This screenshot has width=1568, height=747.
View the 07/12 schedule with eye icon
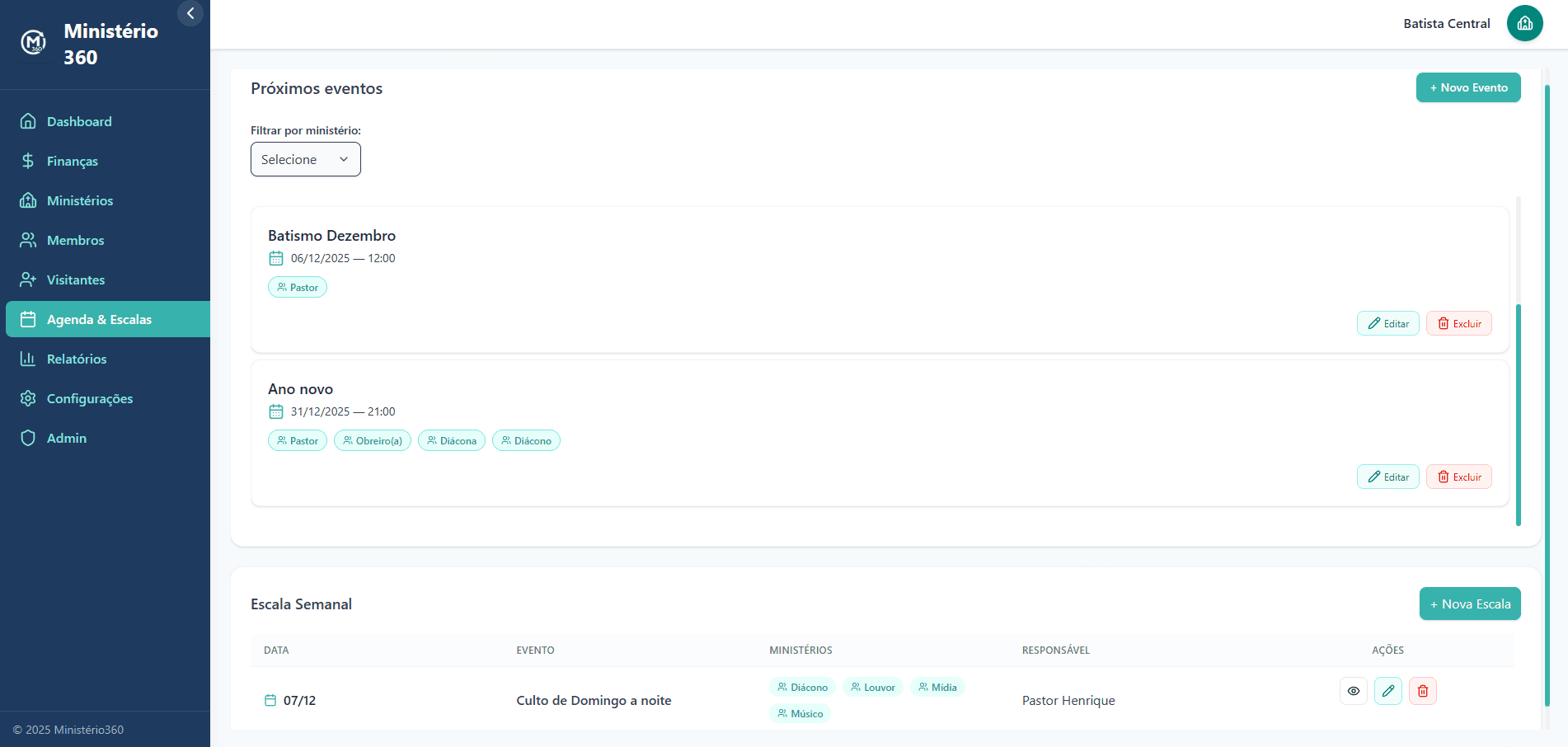1353,691
